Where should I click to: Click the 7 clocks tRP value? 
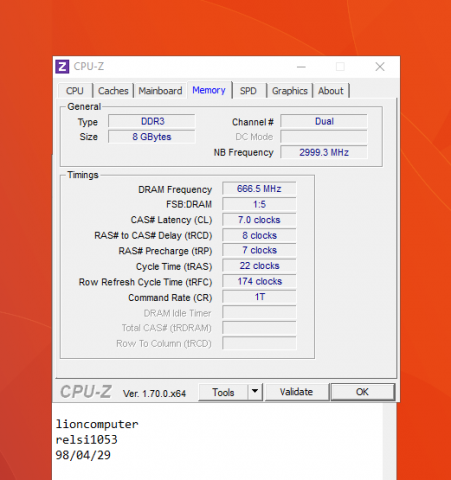pos(259,250)
